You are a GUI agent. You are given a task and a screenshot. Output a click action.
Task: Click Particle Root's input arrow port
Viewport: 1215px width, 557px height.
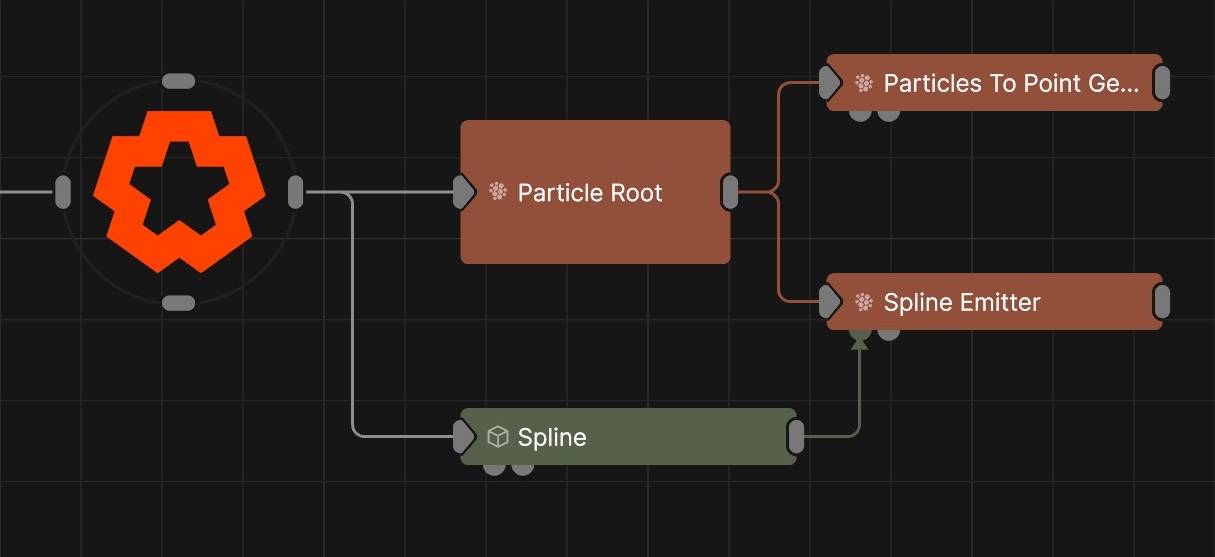click(x=463, y=192)
